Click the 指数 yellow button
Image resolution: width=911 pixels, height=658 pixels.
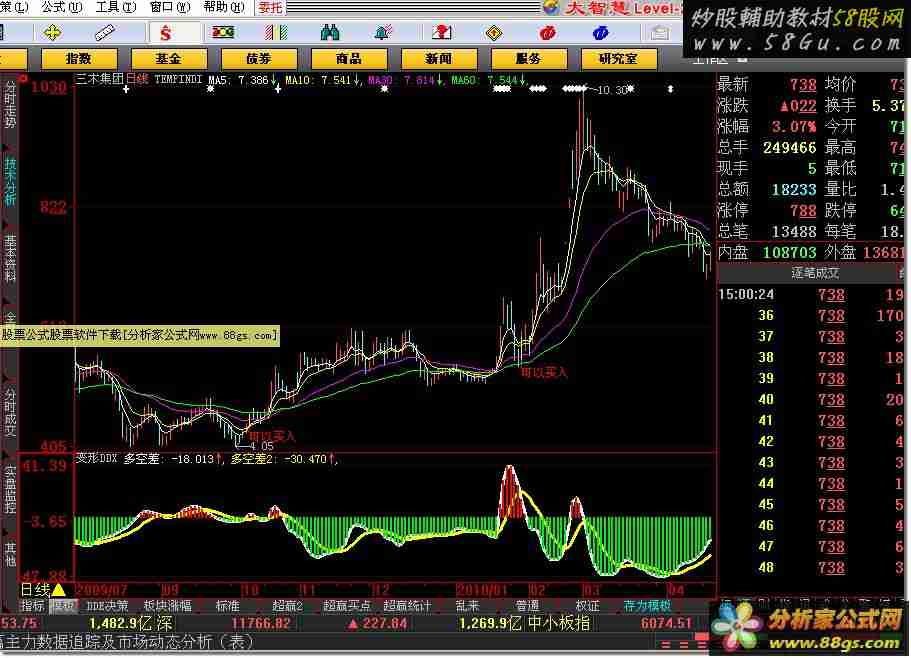click(x=79, y=59)
